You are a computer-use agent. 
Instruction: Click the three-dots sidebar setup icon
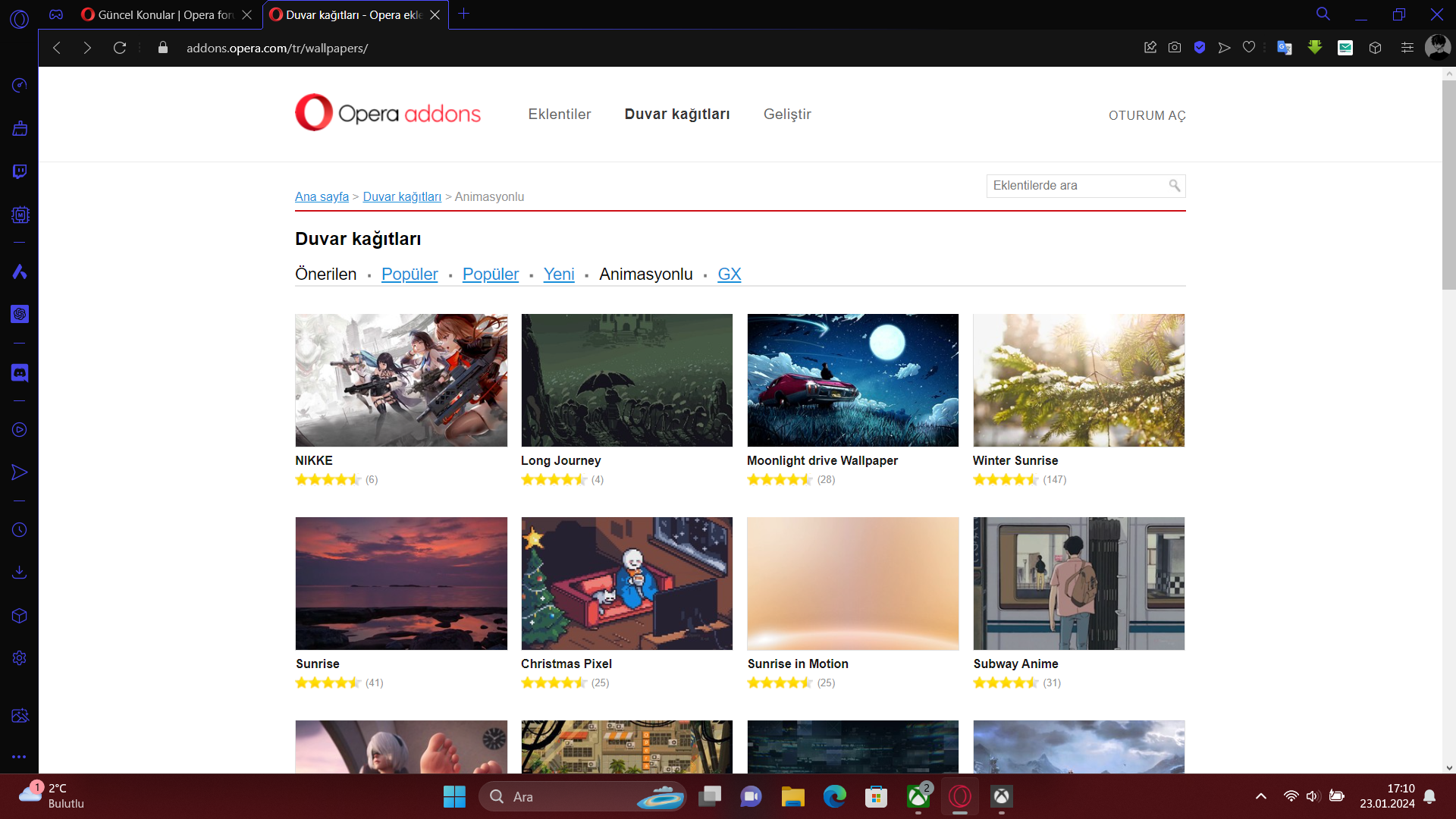(x=20, y=757)
